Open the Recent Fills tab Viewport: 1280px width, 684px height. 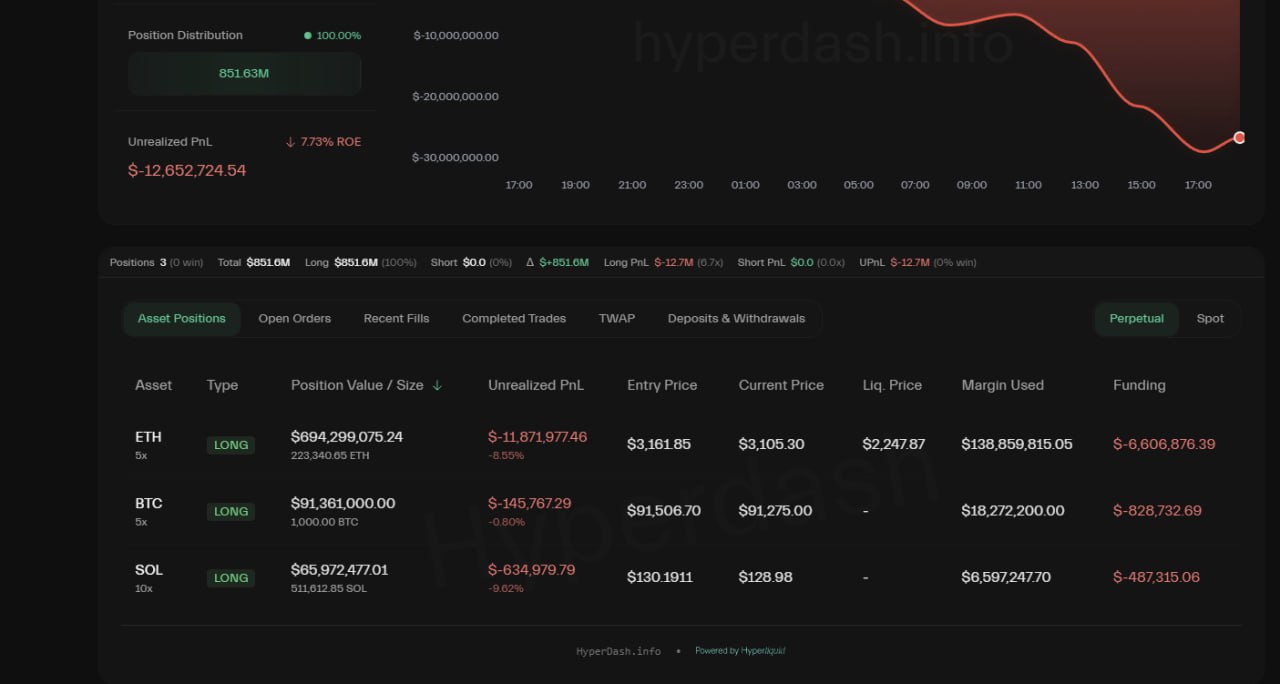pos(396,318)
